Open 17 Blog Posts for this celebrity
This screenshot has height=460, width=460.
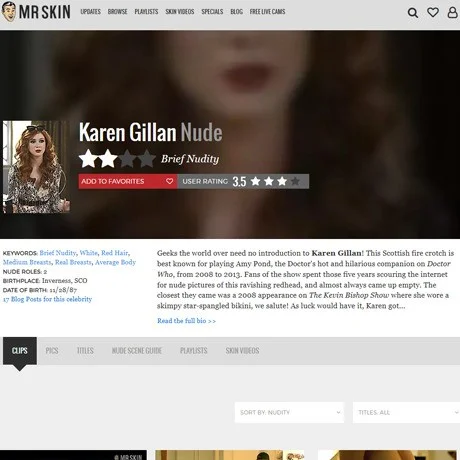[x=47, y=299]
